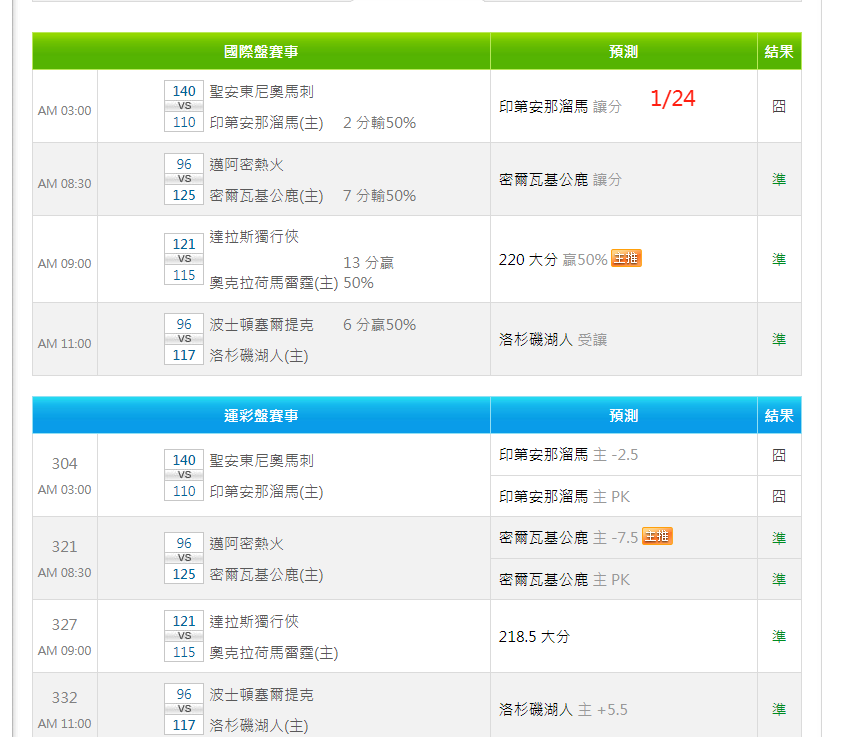Screen dimensions: 859x737
Task: Click the vs badge for game 327
Action: tap(184, 636)
